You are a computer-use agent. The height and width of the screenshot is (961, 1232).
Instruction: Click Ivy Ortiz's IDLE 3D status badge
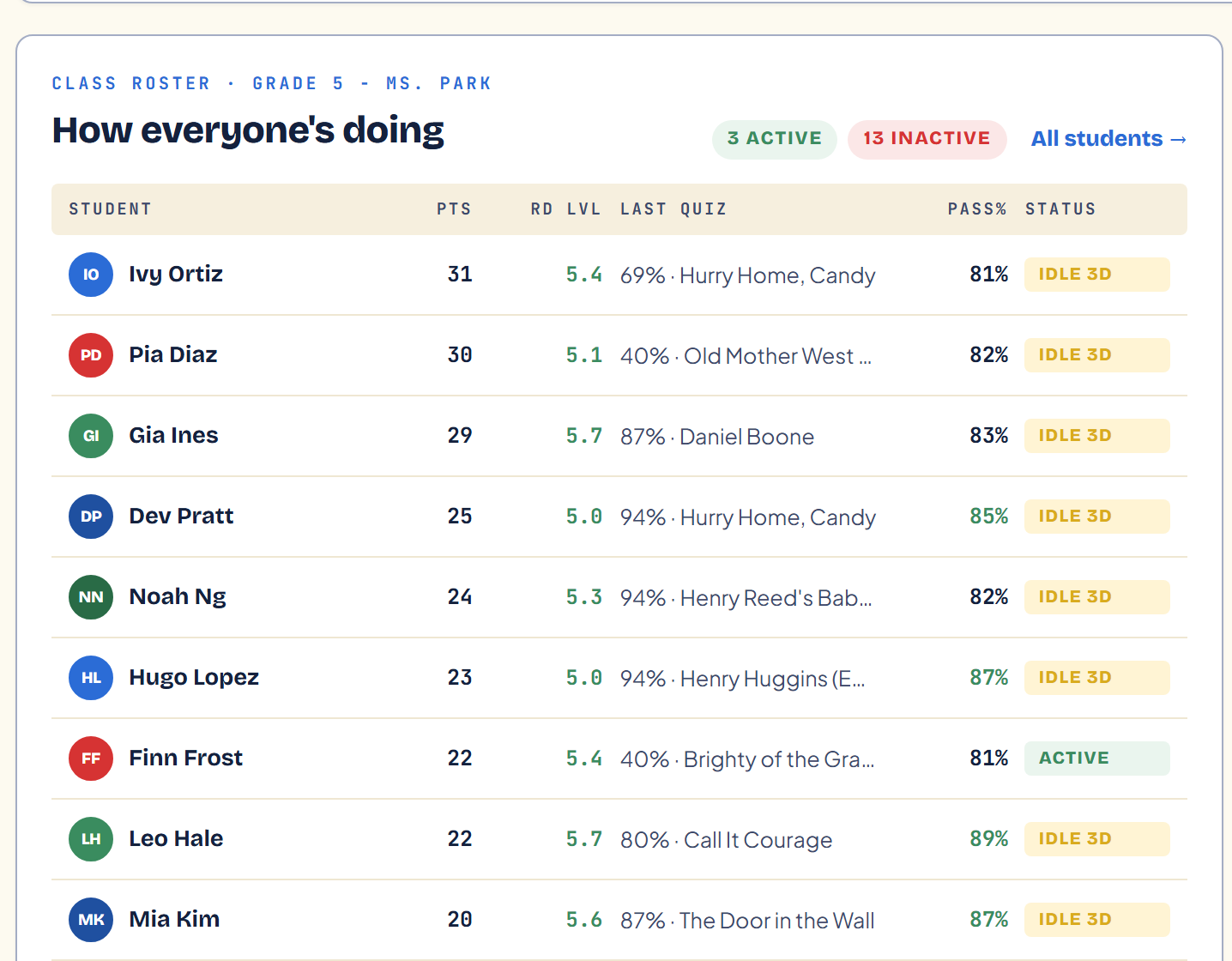(1096, 275)
